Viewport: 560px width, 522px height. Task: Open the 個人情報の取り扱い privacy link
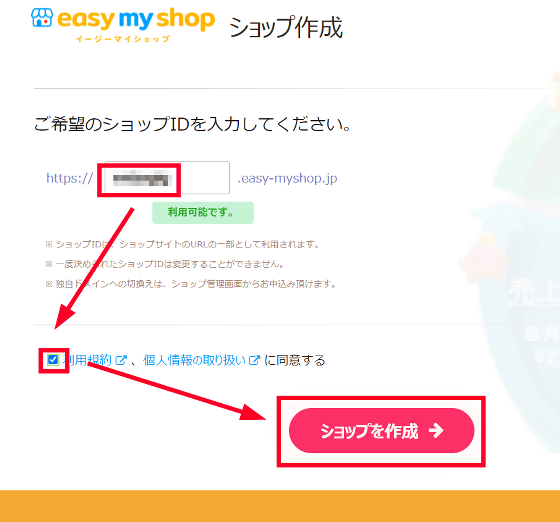[195, 360]
